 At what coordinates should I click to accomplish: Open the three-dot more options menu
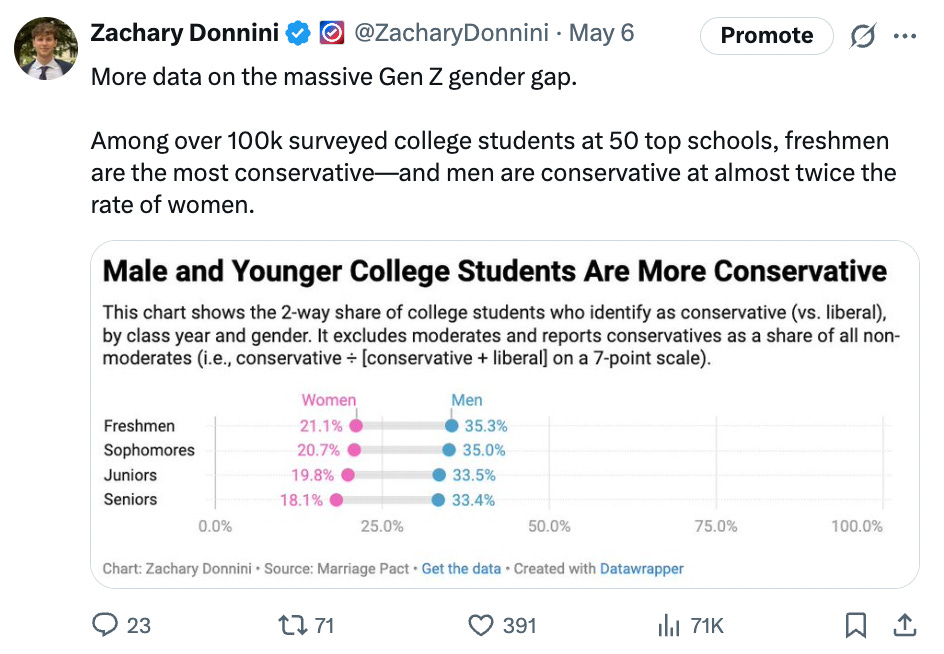tap(905, 35)
